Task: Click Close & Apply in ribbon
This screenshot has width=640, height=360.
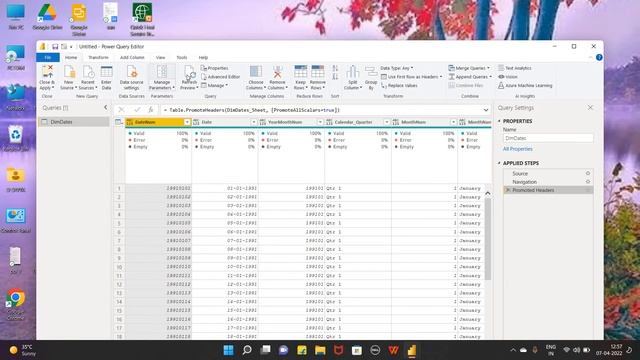Action: click(47, 77)
